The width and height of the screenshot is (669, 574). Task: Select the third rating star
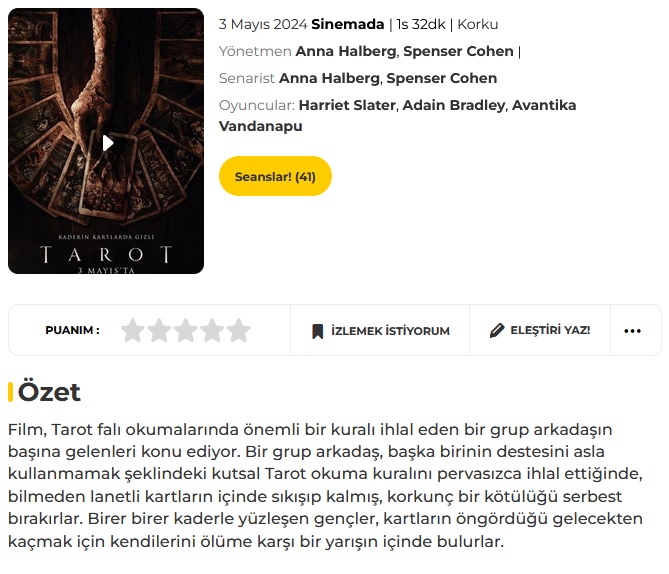pyautogui.click(x=186, y=330)
